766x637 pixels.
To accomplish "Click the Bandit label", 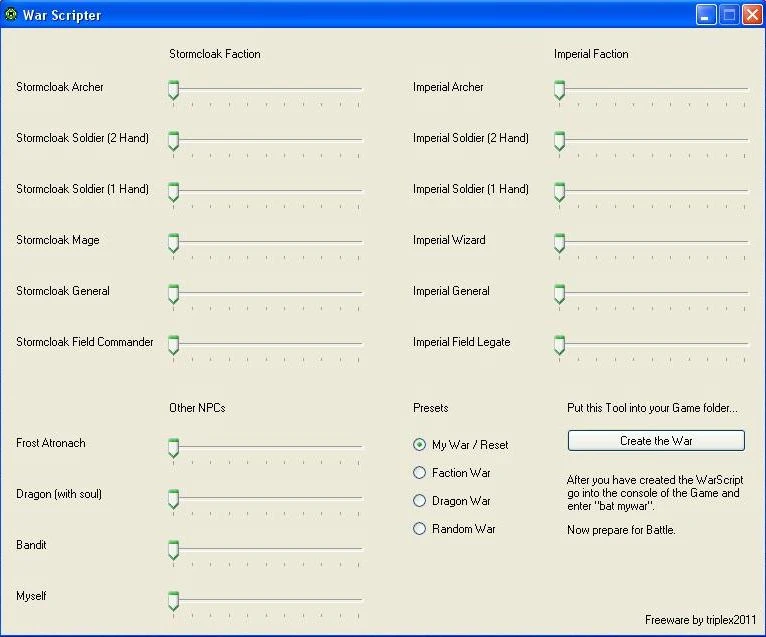I will coord(31,545).
